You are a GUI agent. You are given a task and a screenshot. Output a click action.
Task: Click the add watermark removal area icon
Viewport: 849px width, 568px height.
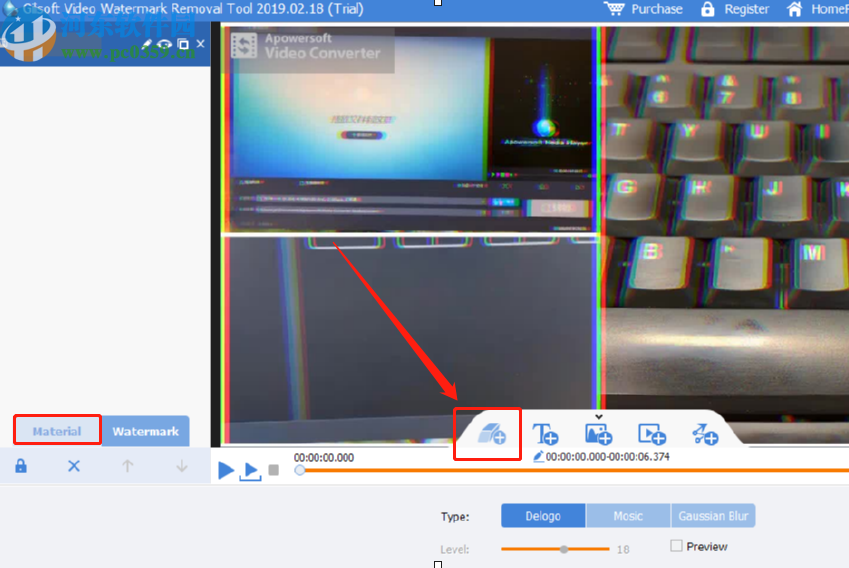[492, 434]
